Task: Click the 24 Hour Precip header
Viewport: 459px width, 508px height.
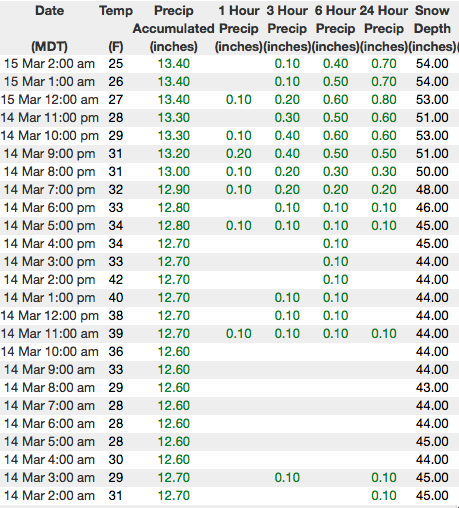Action: pos(384,28)
